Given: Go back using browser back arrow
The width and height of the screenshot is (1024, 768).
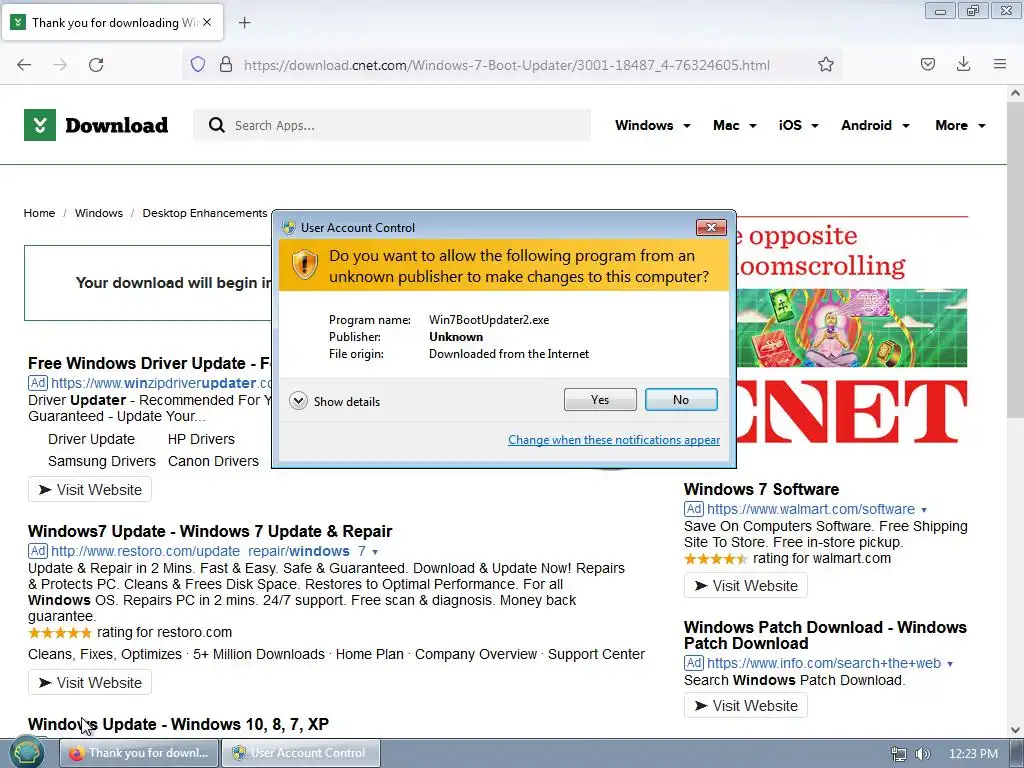Looking at the screenshot, I should click(x=24, y=65).
